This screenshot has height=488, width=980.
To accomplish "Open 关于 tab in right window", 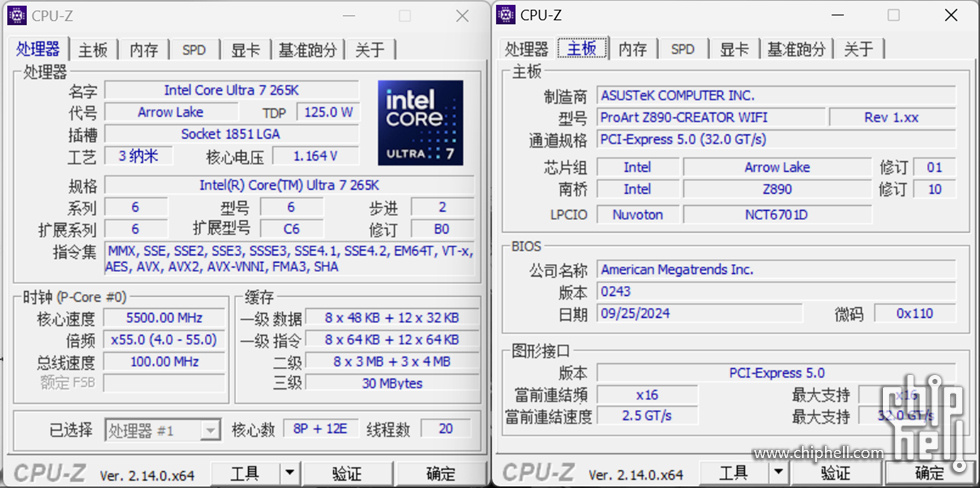I will pos(859,50).
